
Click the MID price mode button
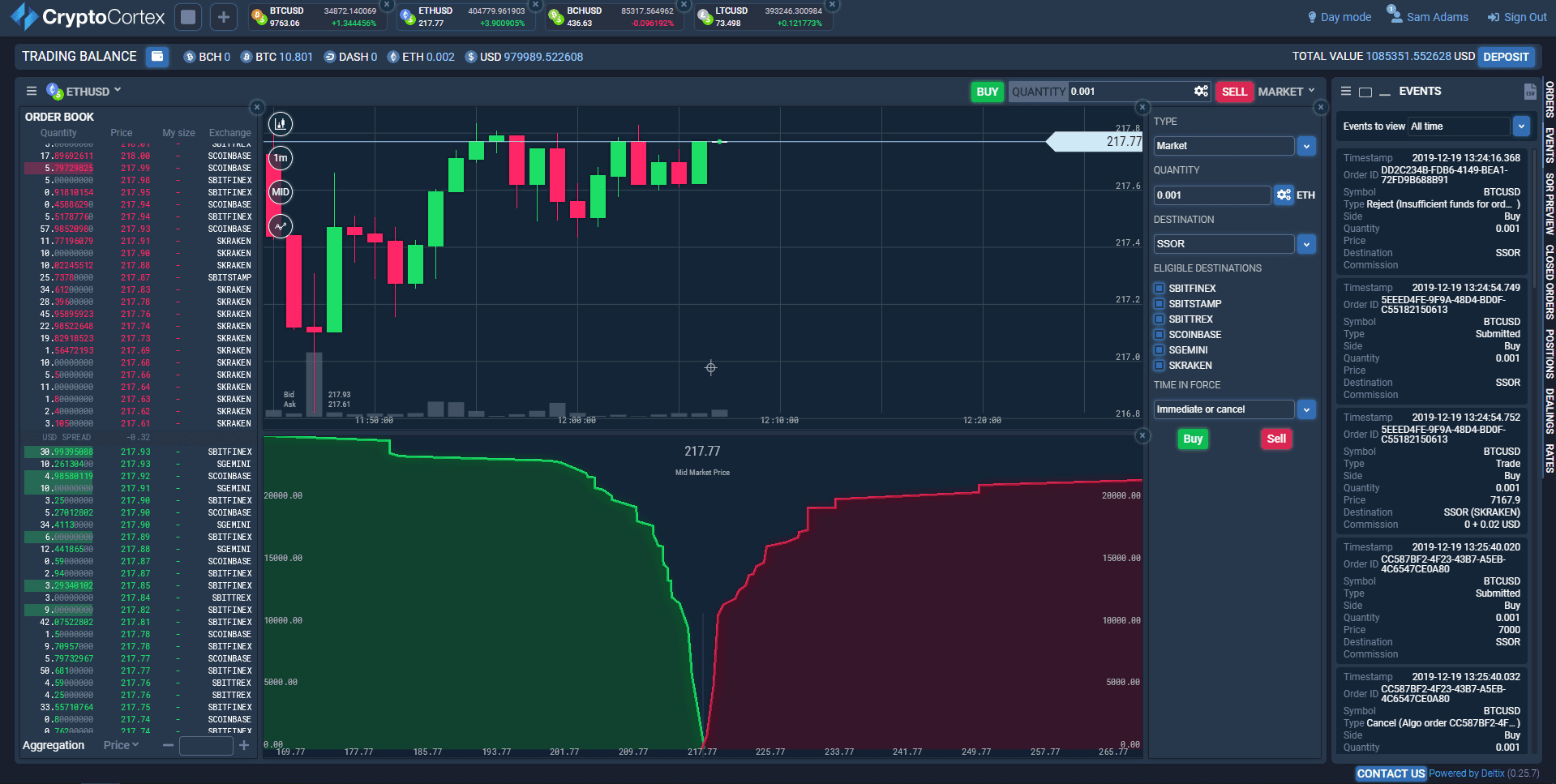[281, 192]
